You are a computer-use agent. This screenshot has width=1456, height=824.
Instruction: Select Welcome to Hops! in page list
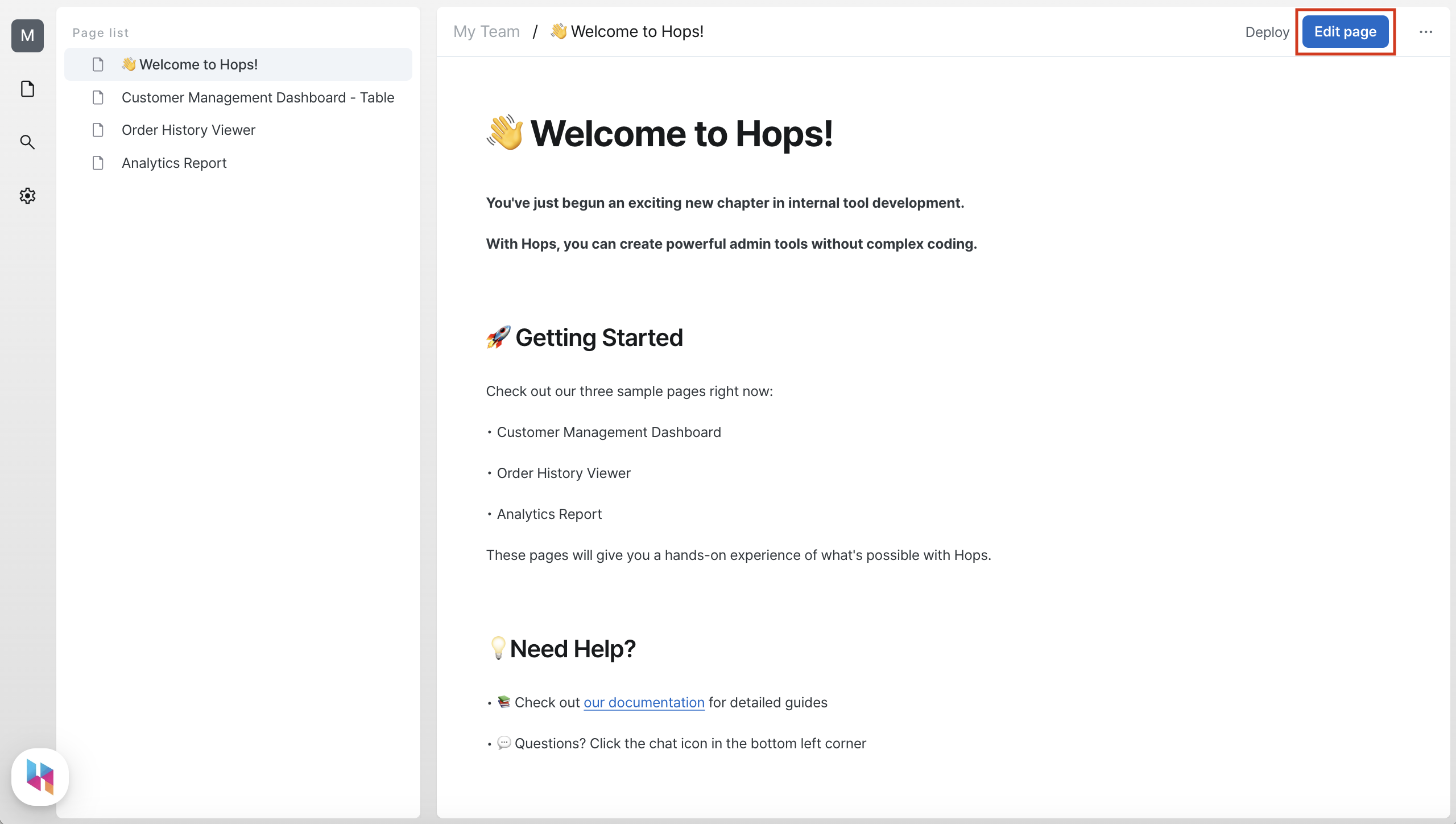click(238, 64)
